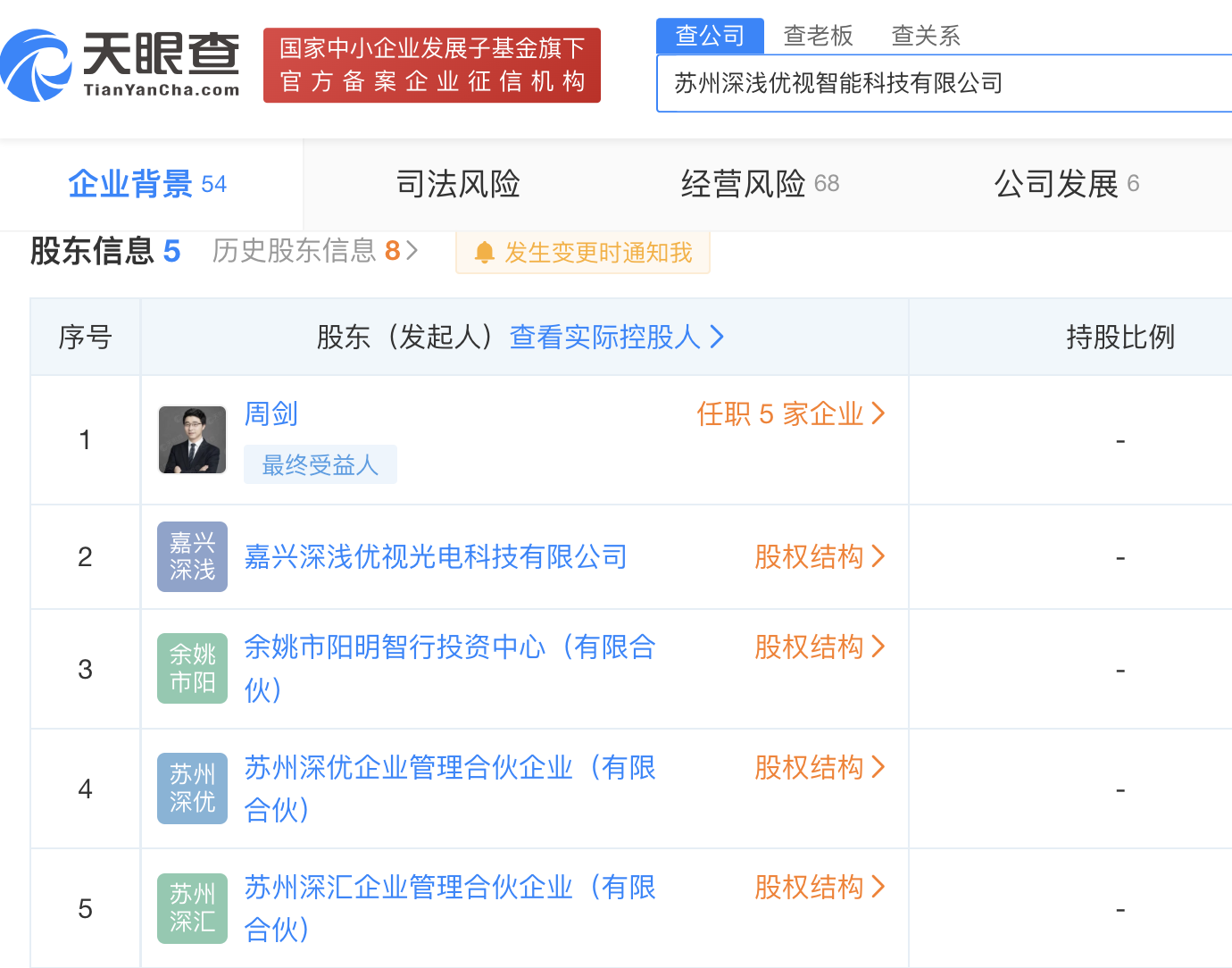Open shareholder 周剑's name link
The width and height of the screenshot is (1232, 968).
tap(271, 413)
